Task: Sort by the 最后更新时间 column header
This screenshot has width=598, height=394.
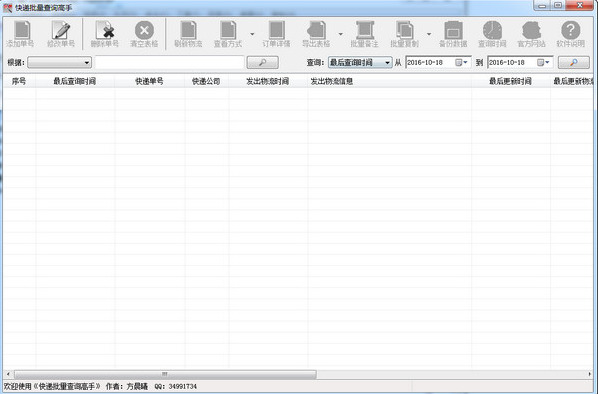Action: pos(511,81)
